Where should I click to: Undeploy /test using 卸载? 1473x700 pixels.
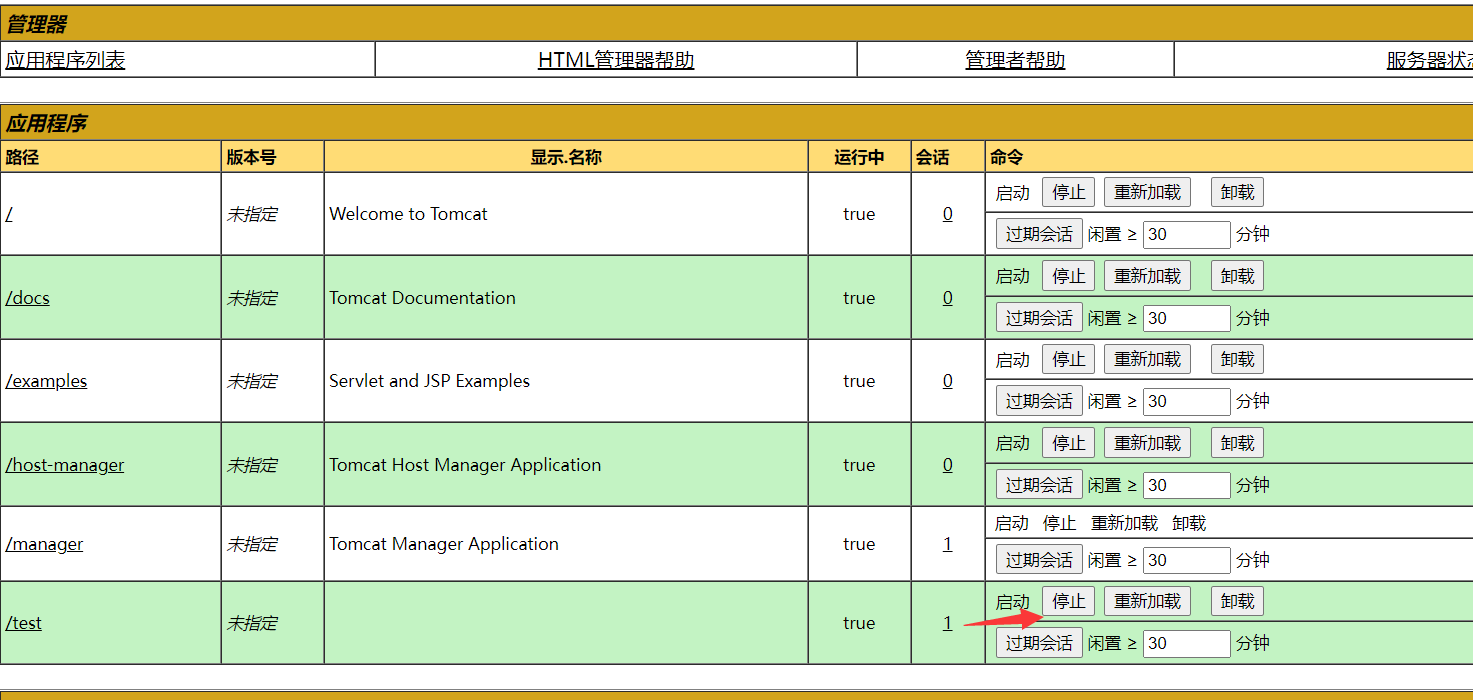[x=1237, y=601]
